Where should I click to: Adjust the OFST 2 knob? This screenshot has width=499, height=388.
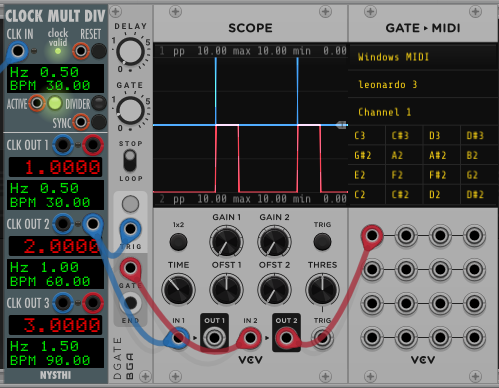(274, 290)
